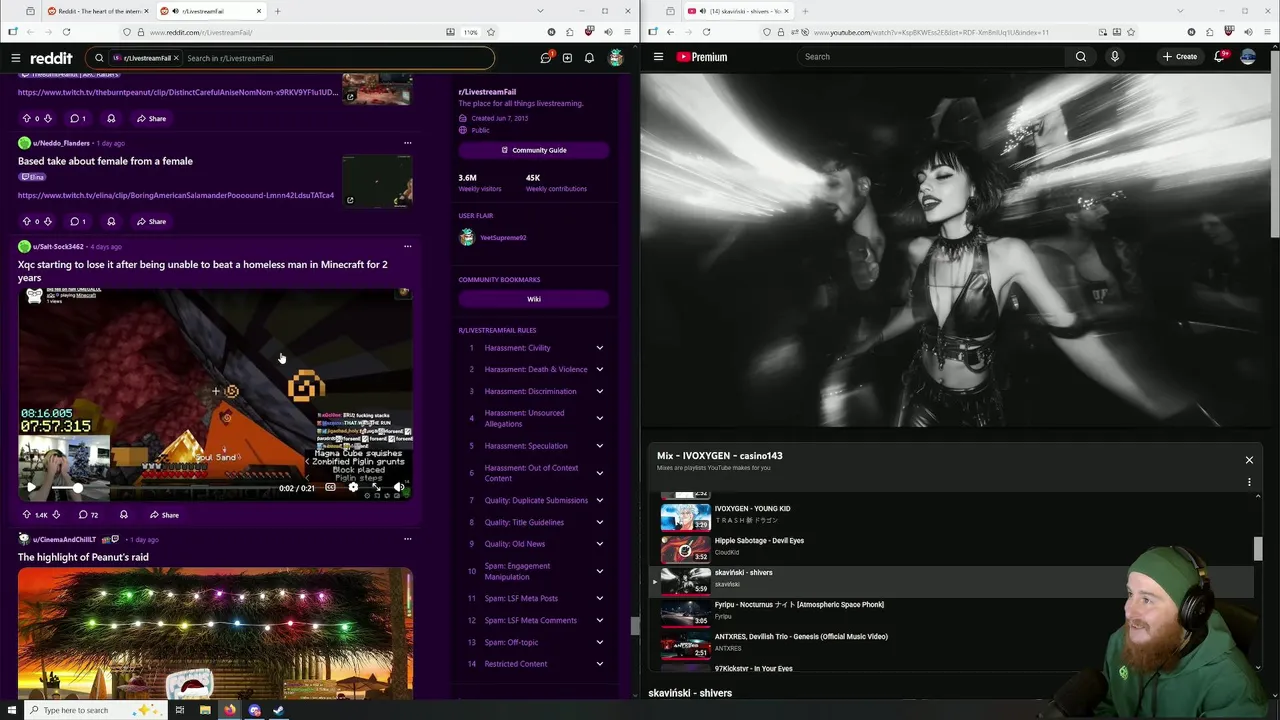Expand Quality: Duplicate Submissions rule

[600, 500]
